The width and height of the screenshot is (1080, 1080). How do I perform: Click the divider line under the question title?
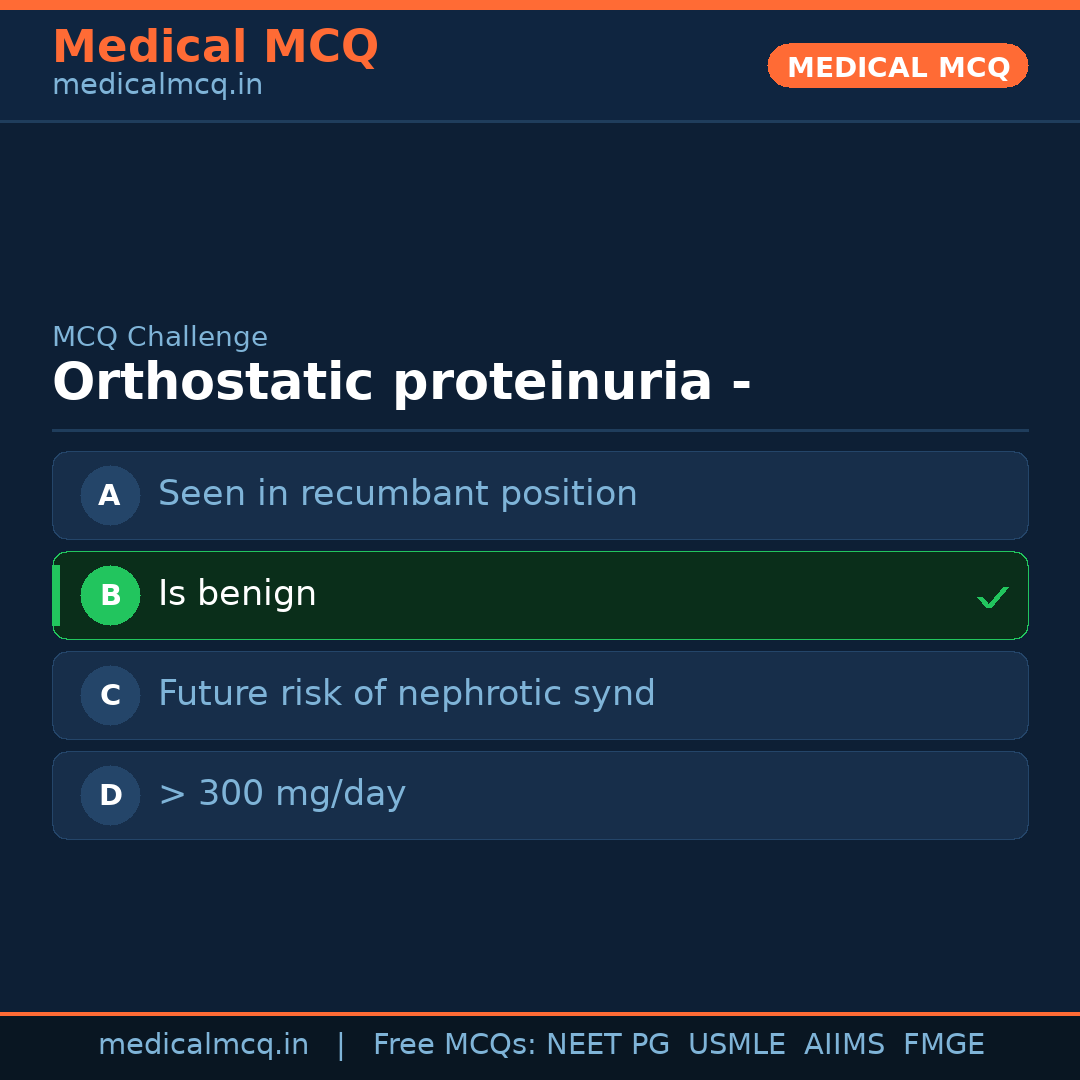[540, 430]
